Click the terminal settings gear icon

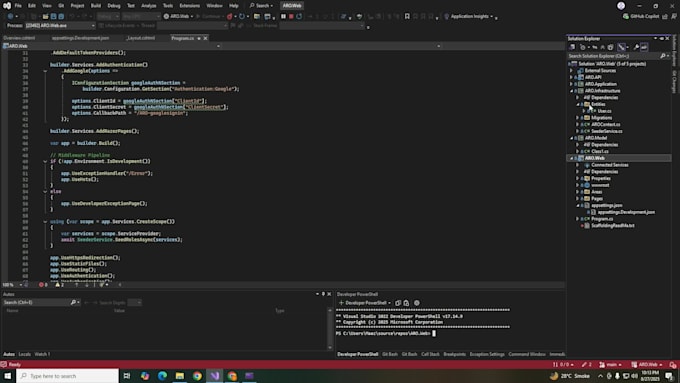tap(417, 303)
